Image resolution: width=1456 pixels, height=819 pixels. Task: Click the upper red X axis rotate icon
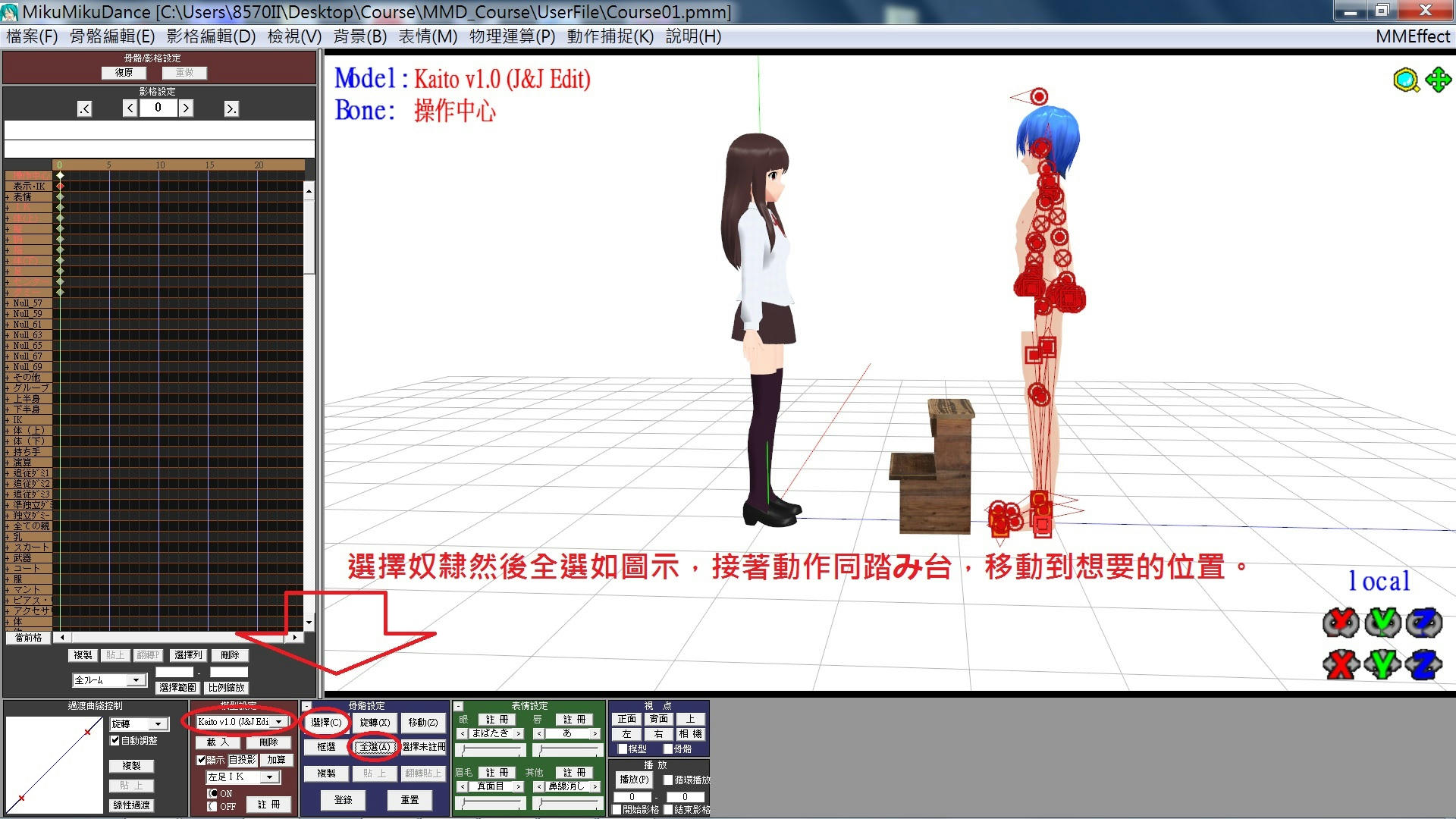coord(1340,623)
